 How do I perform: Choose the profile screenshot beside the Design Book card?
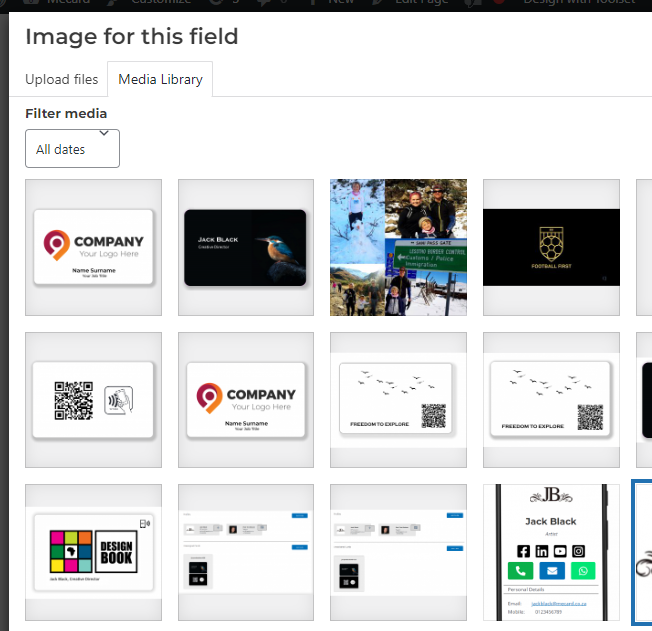(x=246, y=552)
